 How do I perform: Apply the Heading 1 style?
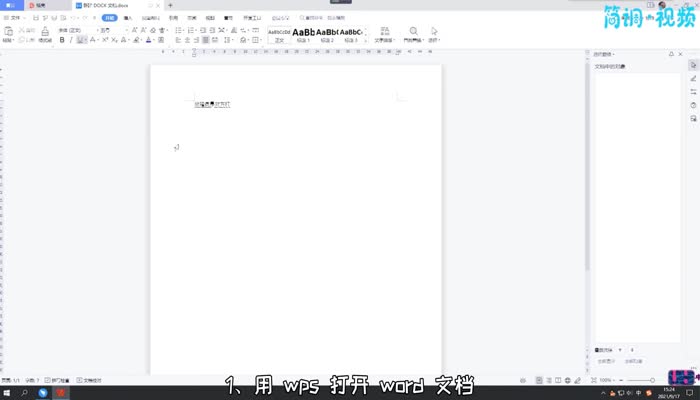(303, 33)
